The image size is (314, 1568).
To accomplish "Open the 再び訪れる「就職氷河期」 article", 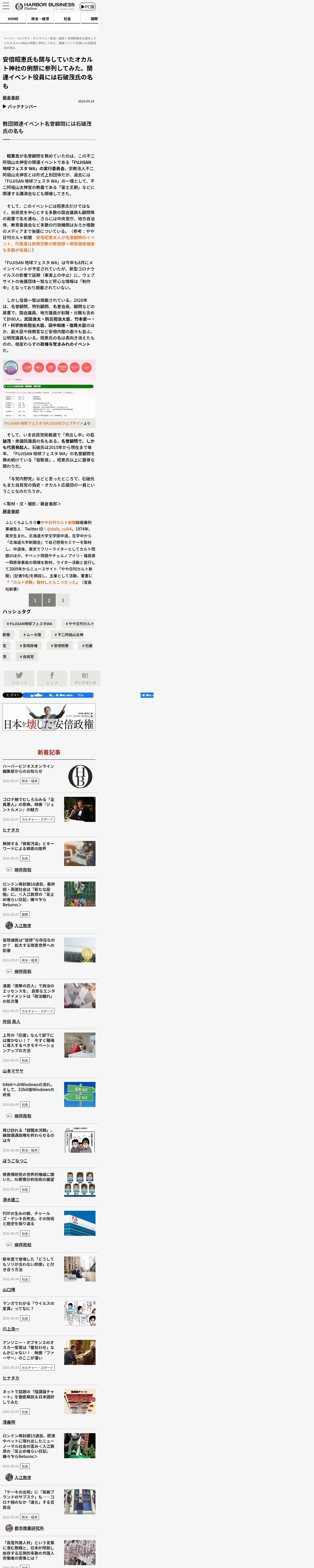I will pyautogui.click(x=29, y=1135).
